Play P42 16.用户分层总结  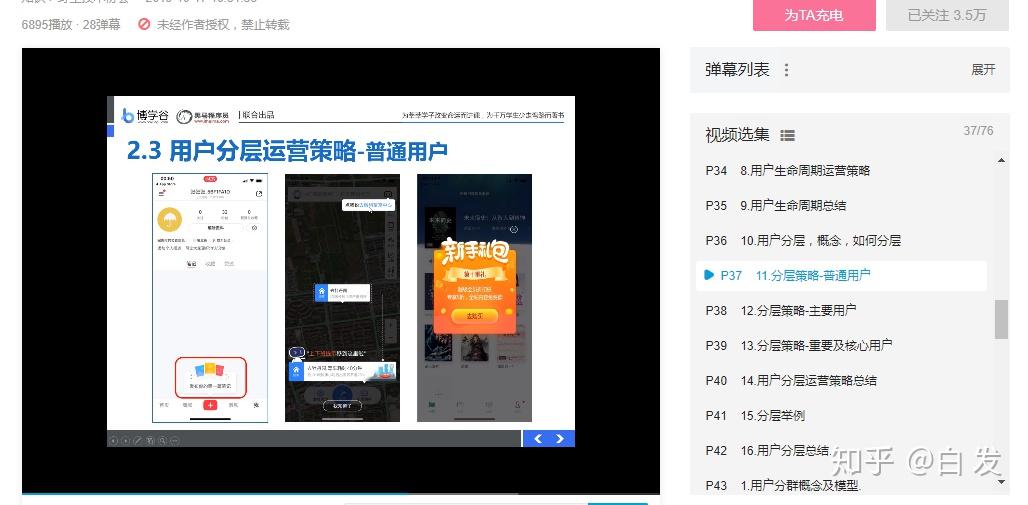(x=842, y=451)
